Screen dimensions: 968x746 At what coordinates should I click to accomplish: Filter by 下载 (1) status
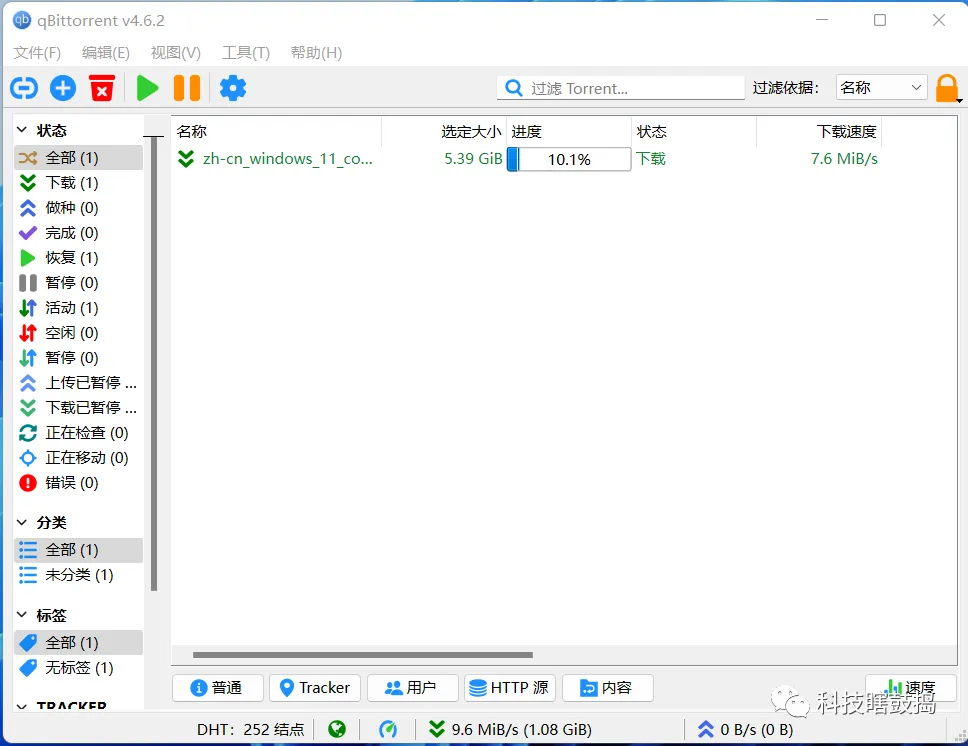click(78, 183)
